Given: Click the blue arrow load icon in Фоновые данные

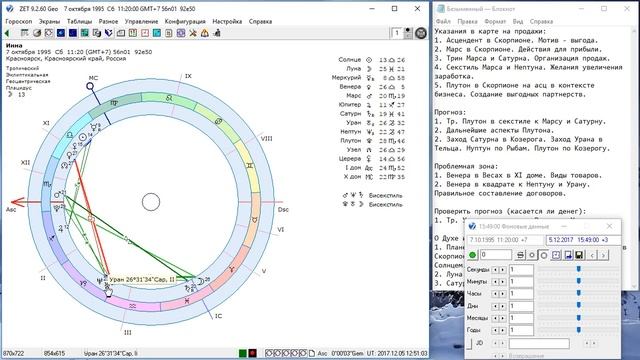Looking at the screenshot, I should pyautogui.click(x=568, y=255).
